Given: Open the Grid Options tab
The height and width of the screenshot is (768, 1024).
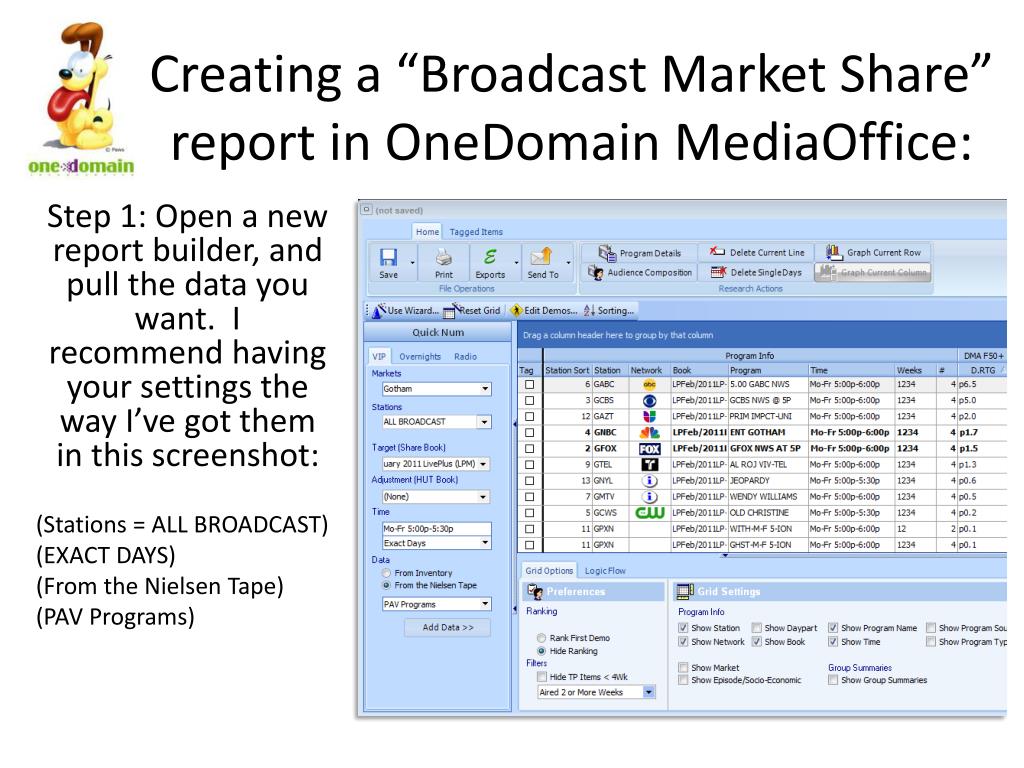Looking at the screenshot, I should [549, 571].
